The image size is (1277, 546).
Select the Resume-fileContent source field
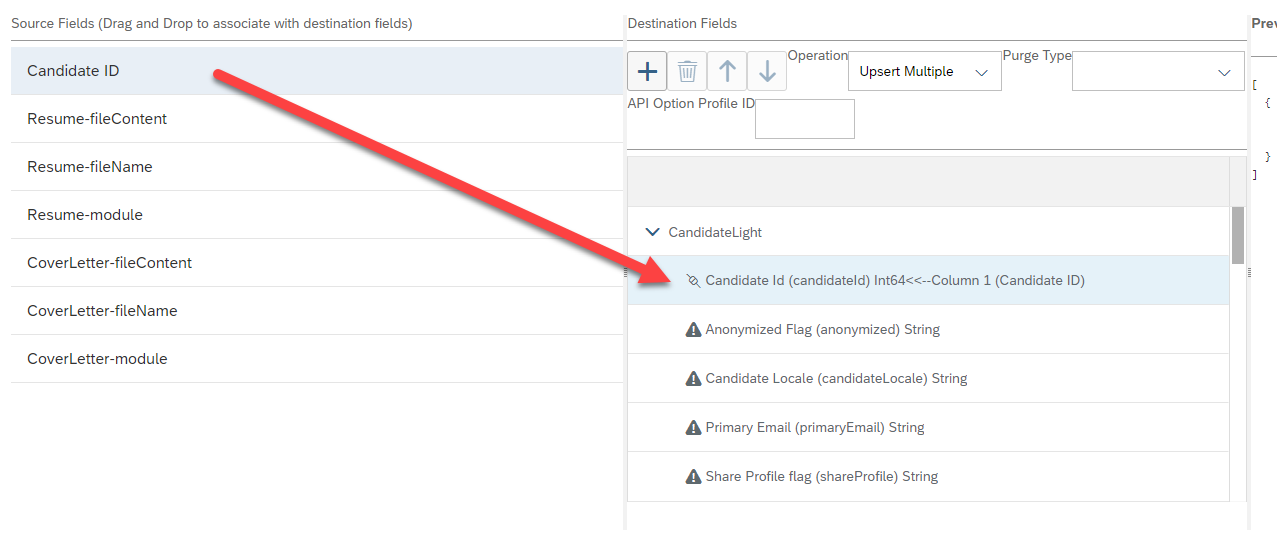pyautogui.click(x=317, y=119)
